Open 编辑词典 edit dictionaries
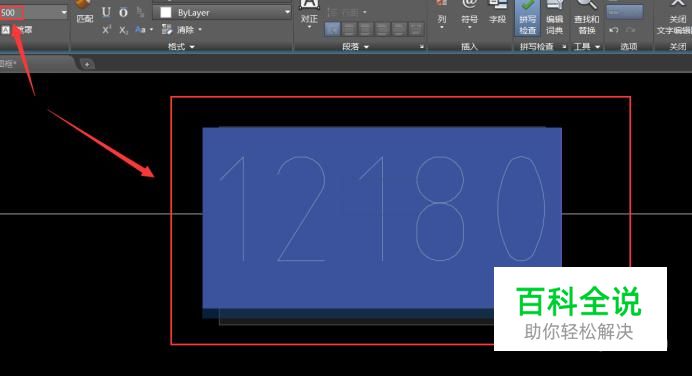This screenshot has width=692, height=376. [x=554, y=18]
